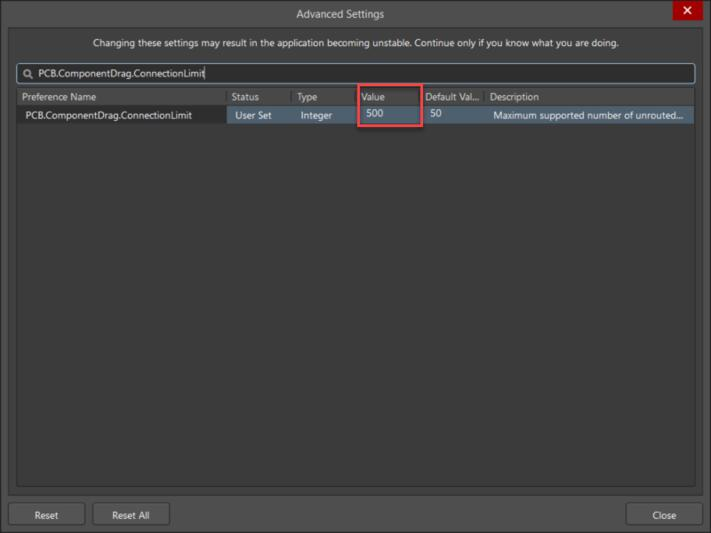The width and height of the screenshot is (711, 533).
Task: Click the preference search input field
Action: [356, 73]
